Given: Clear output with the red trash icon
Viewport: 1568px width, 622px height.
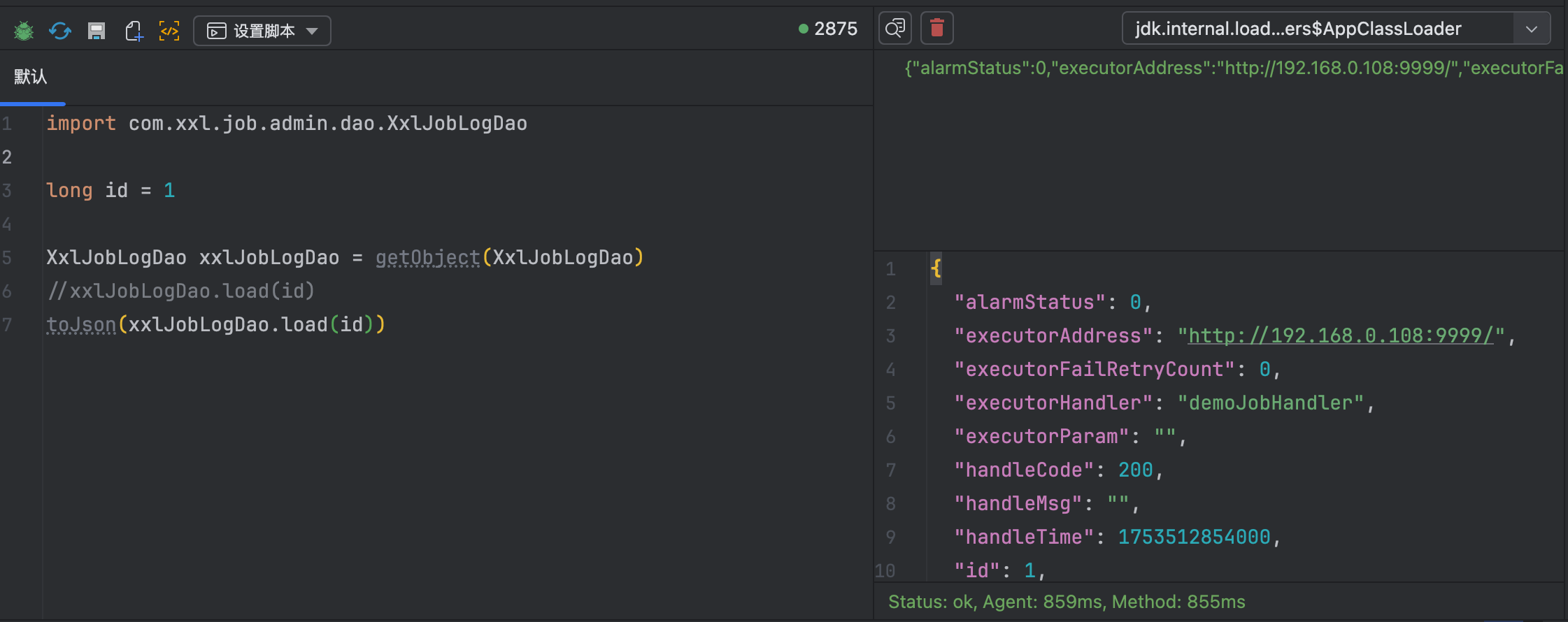Looking at the screenshot, I should [937, 29].
